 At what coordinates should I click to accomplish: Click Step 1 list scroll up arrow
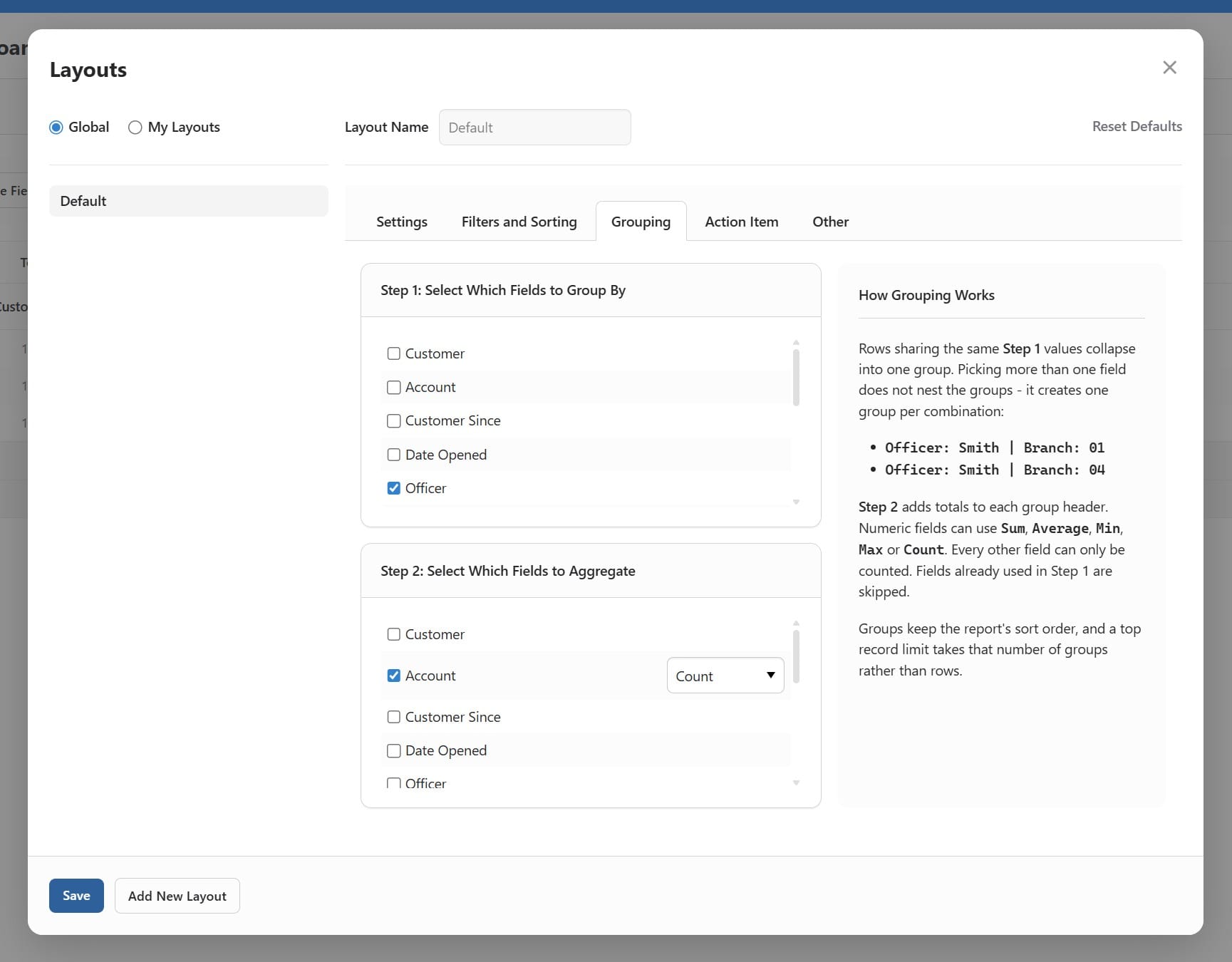click(796, 342)
